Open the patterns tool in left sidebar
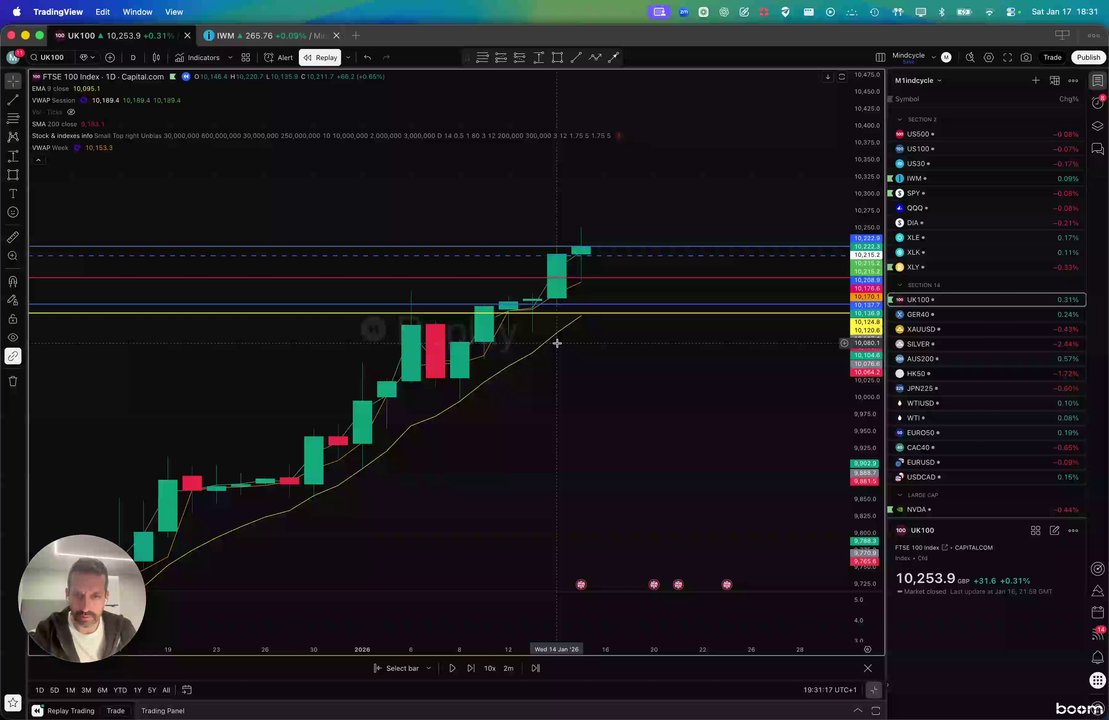This screenshot has height=720, width=1109. (13, 137)
